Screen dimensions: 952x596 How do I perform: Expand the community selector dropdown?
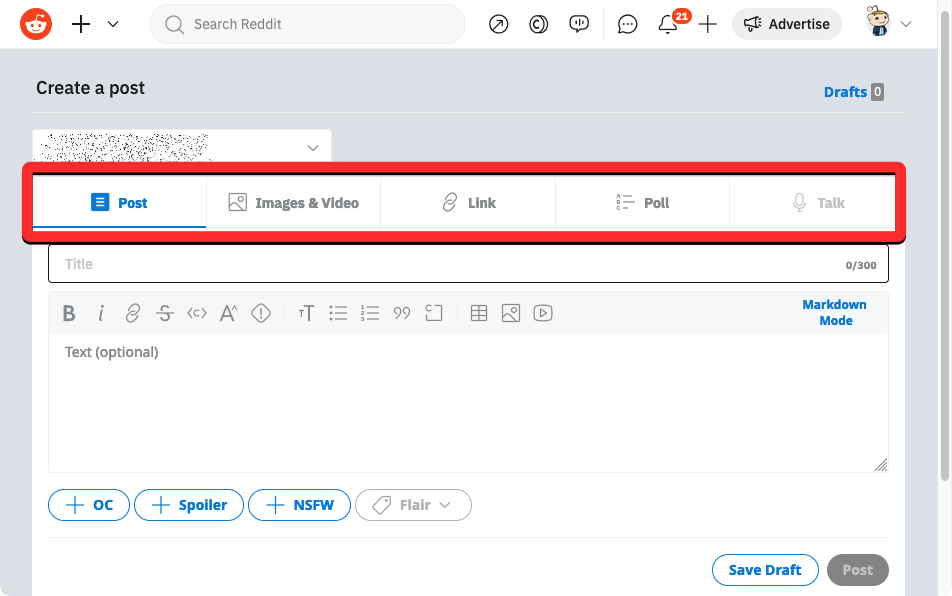pyautogui.click(x=312, y=148)
